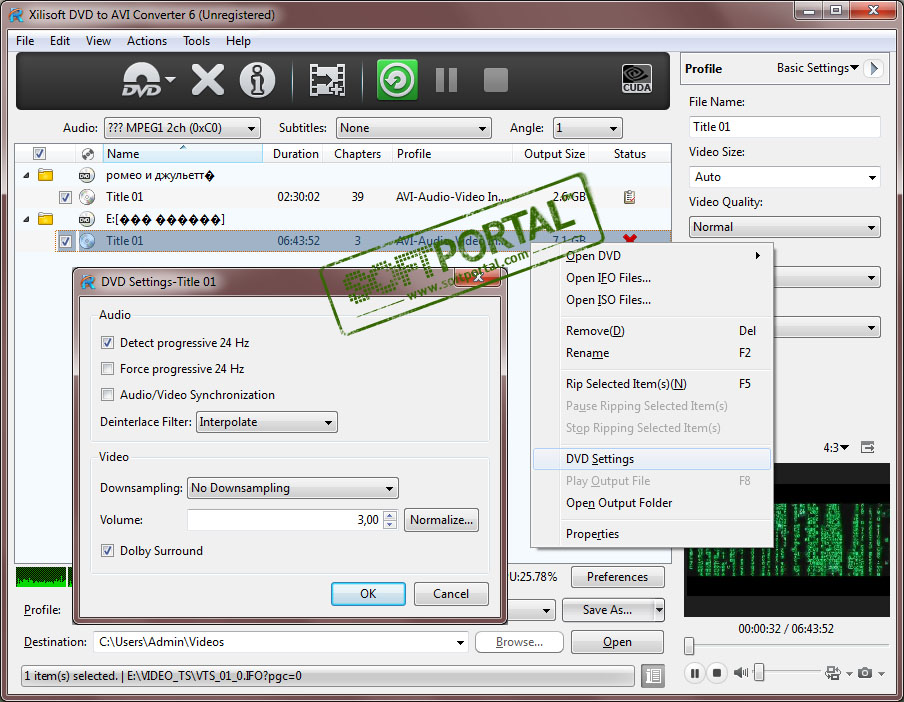The image size is (904, 702).
Task: Open Basic Settings dropdown
Action: [818, 68]
